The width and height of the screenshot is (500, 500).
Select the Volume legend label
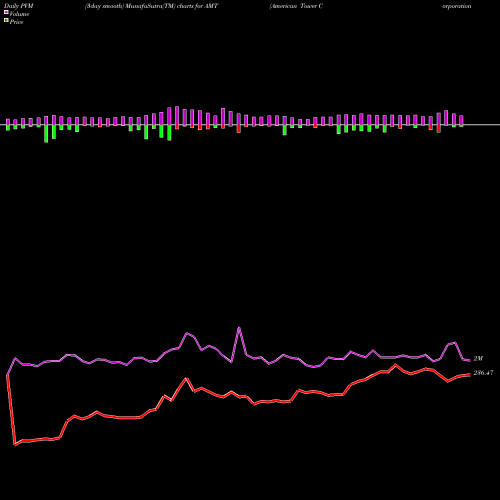19,14
